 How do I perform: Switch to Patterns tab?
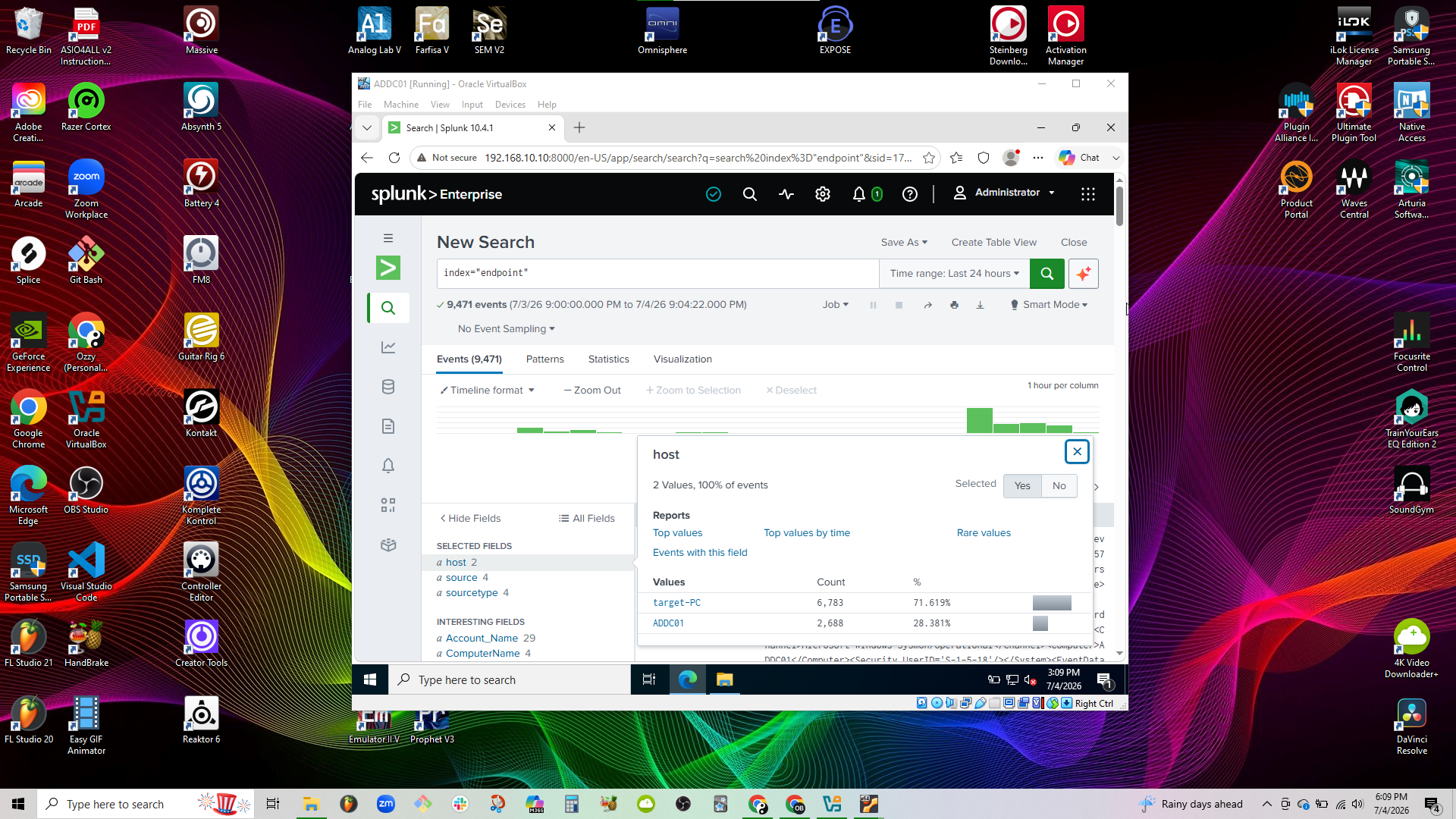point(545,359)
